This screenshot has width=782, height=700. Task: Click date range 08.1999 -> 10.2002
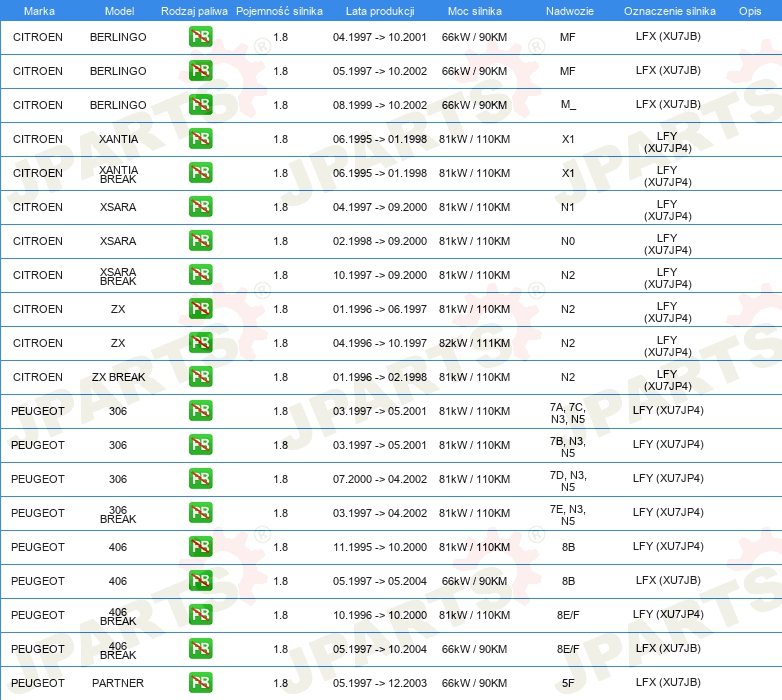[x=380, y=105]
